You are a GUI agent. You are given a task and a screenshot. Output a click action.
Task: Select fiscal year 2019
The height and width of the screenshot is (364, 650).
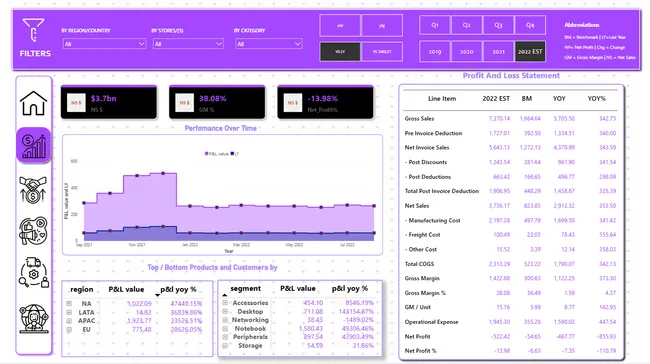pyautogui.click(x=434, y=51)
